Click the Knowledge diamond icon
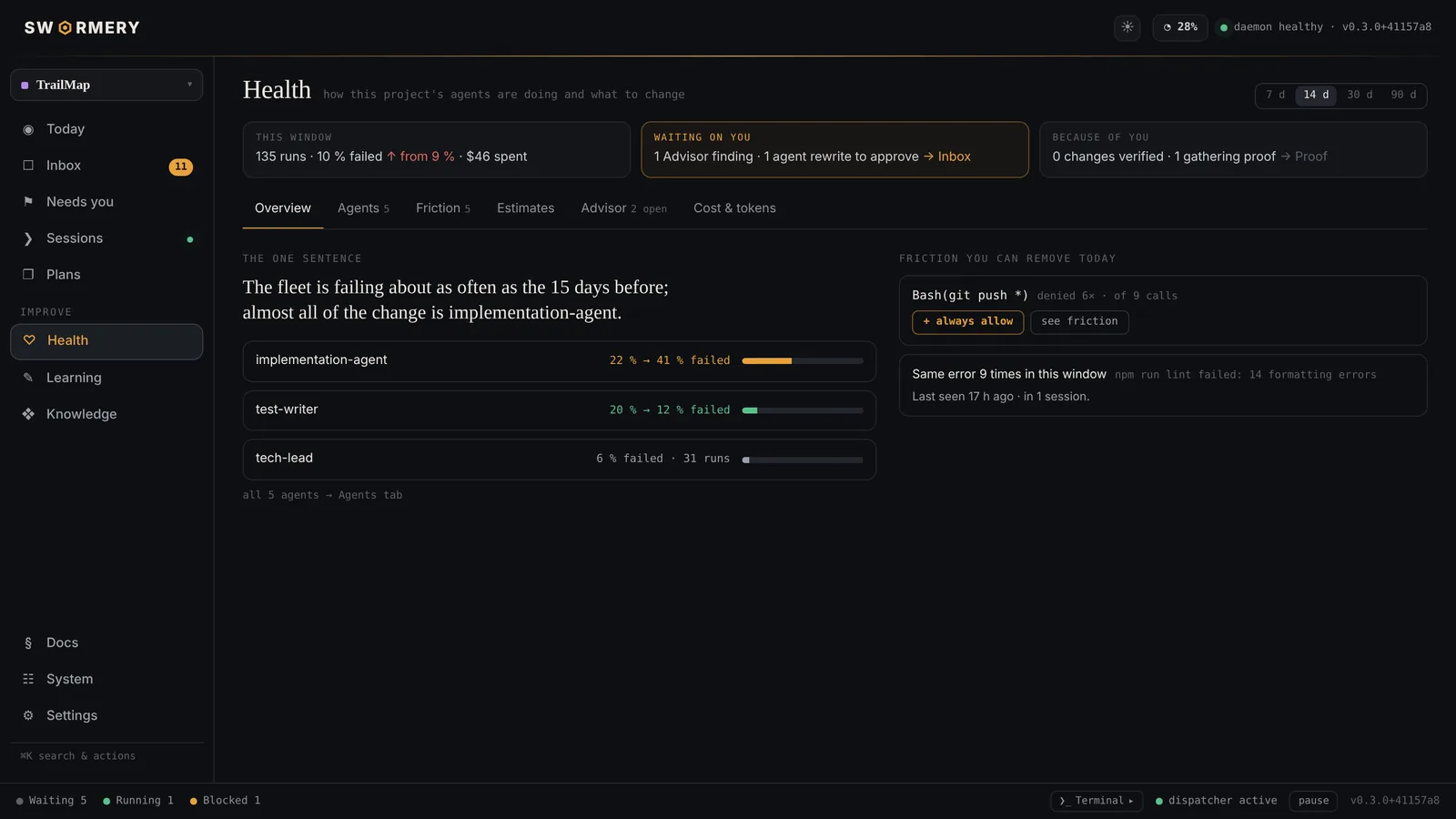The height and width of the screenshot is (819, 1456). (x=28, y=414)
